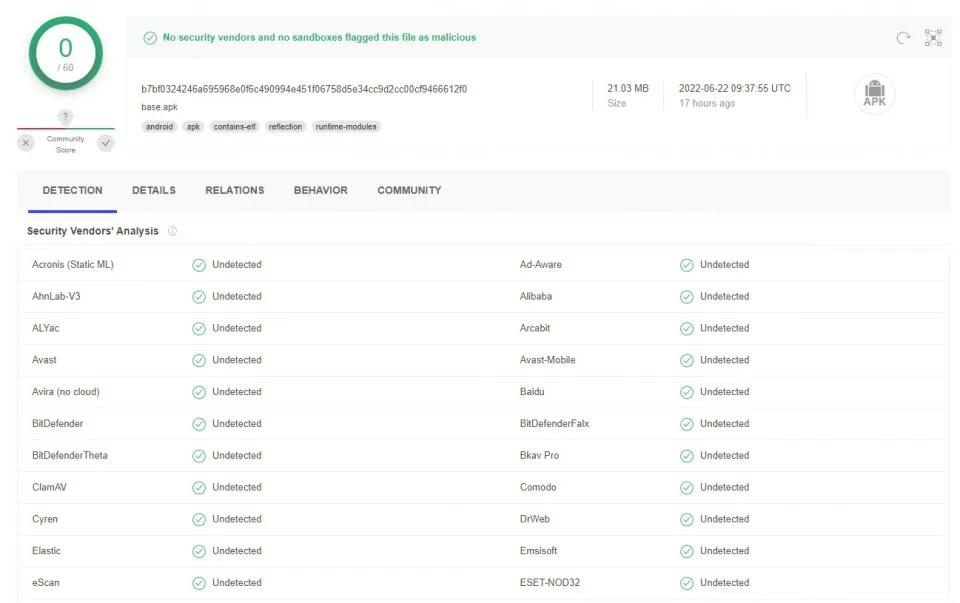Click the Bkav Pro vendor name
This screenshot has width=960, height=603.
pyautogui.click(x=539, y=456)
